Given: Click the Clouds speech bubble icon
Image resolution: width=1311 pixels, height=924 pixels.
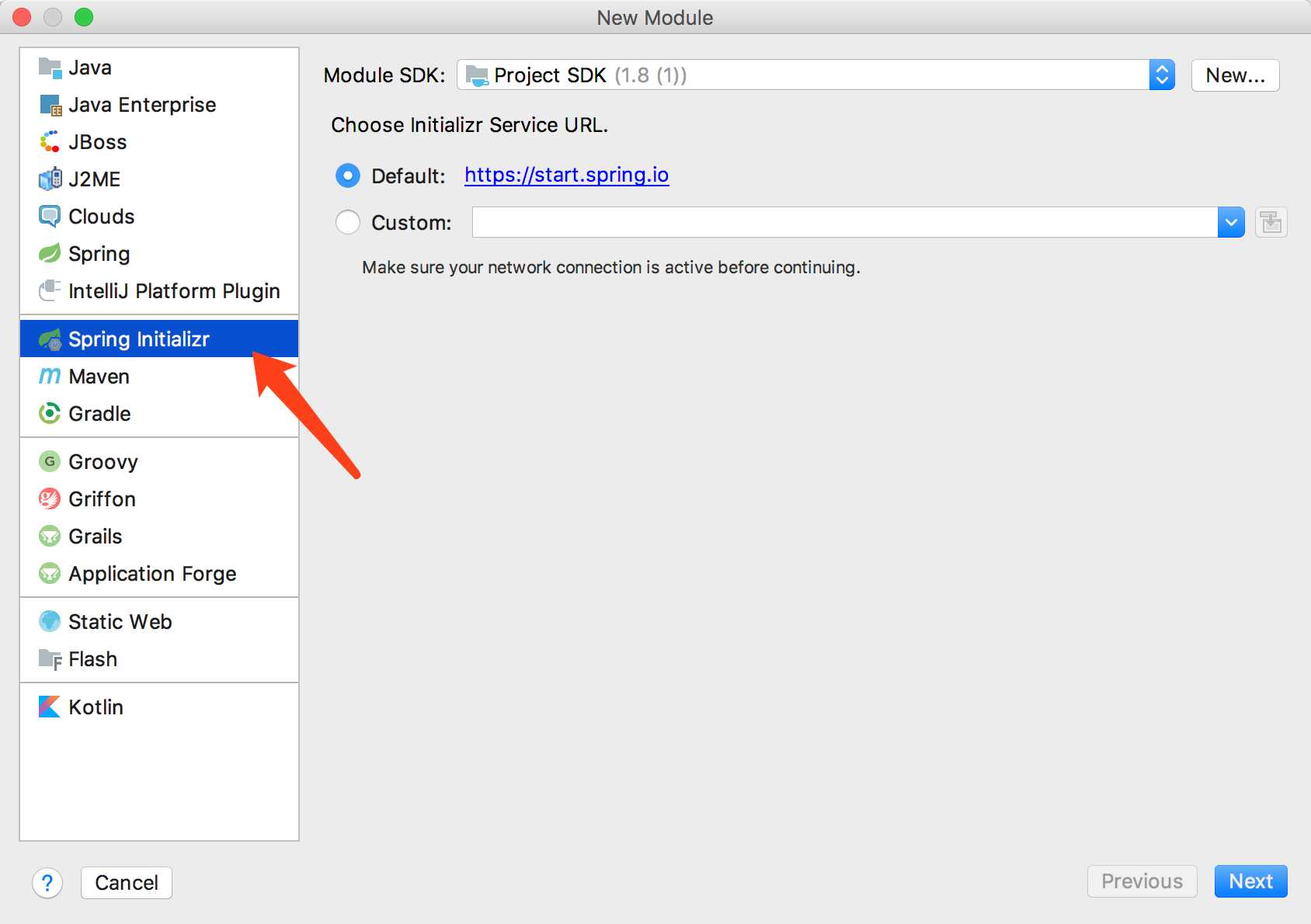Looking at the screenshot, I should [x=50, y=217].
